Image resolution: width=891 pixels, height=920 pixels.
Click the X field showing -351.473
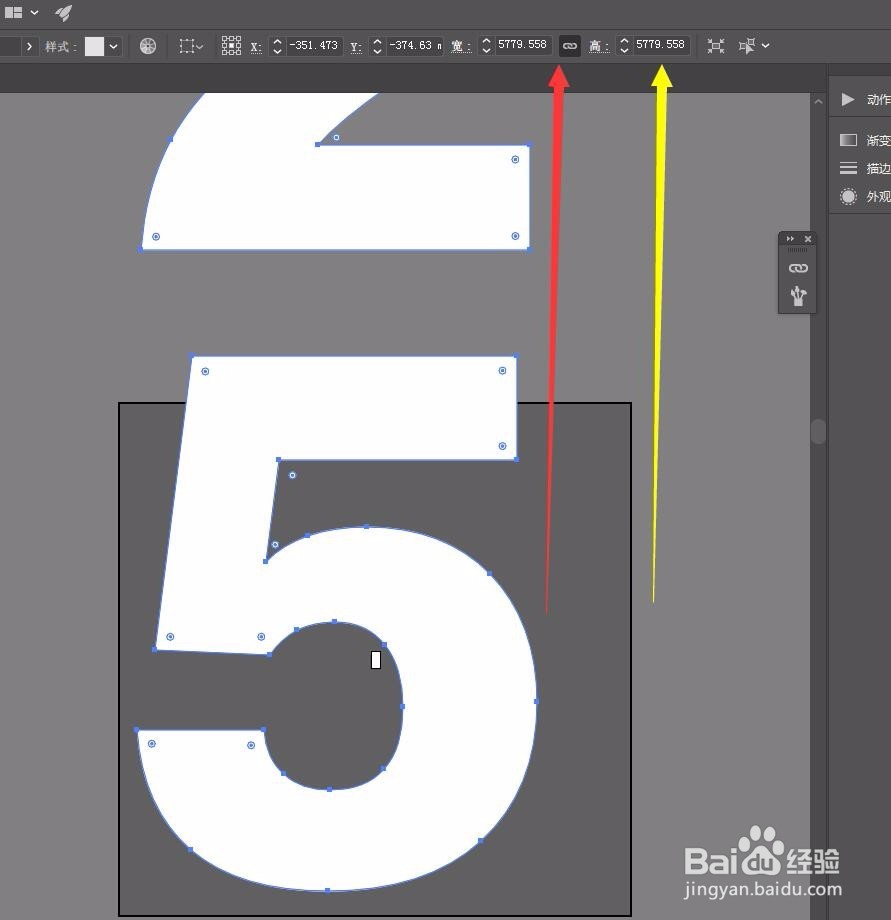[314, 46]
